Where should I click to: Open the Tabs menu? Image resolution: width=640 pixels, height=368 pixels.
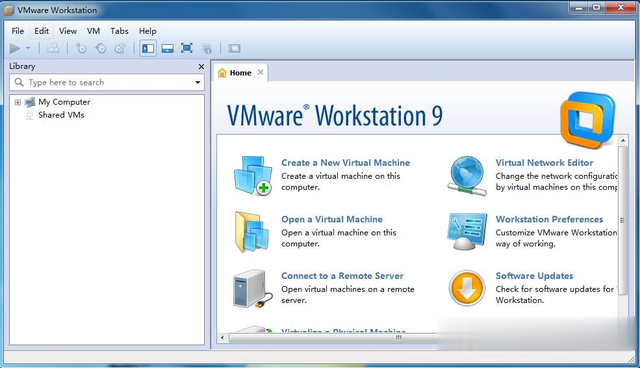[x=119, y=31]
